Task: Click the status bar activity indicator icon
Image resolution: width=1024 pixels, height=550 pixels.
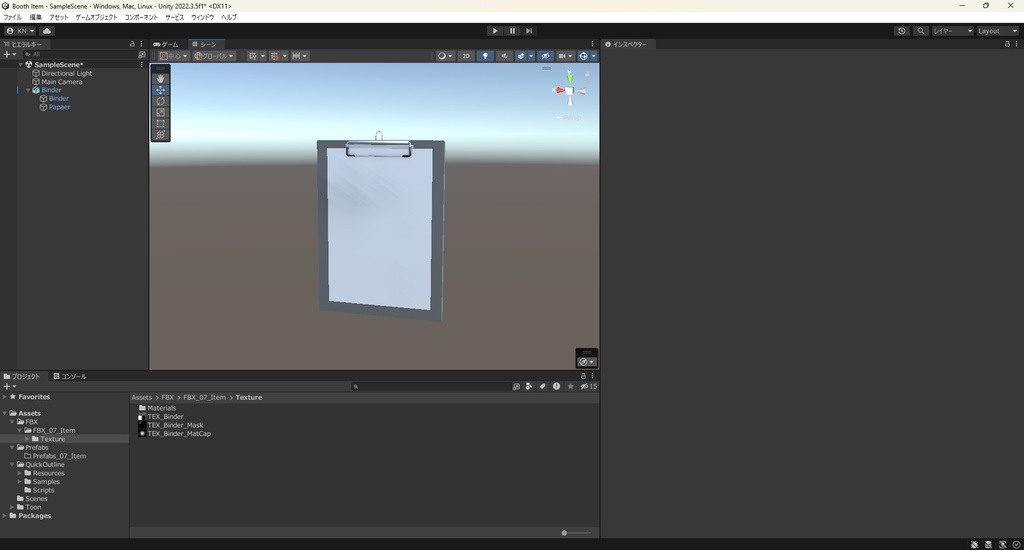Action: click(1016, 545)
